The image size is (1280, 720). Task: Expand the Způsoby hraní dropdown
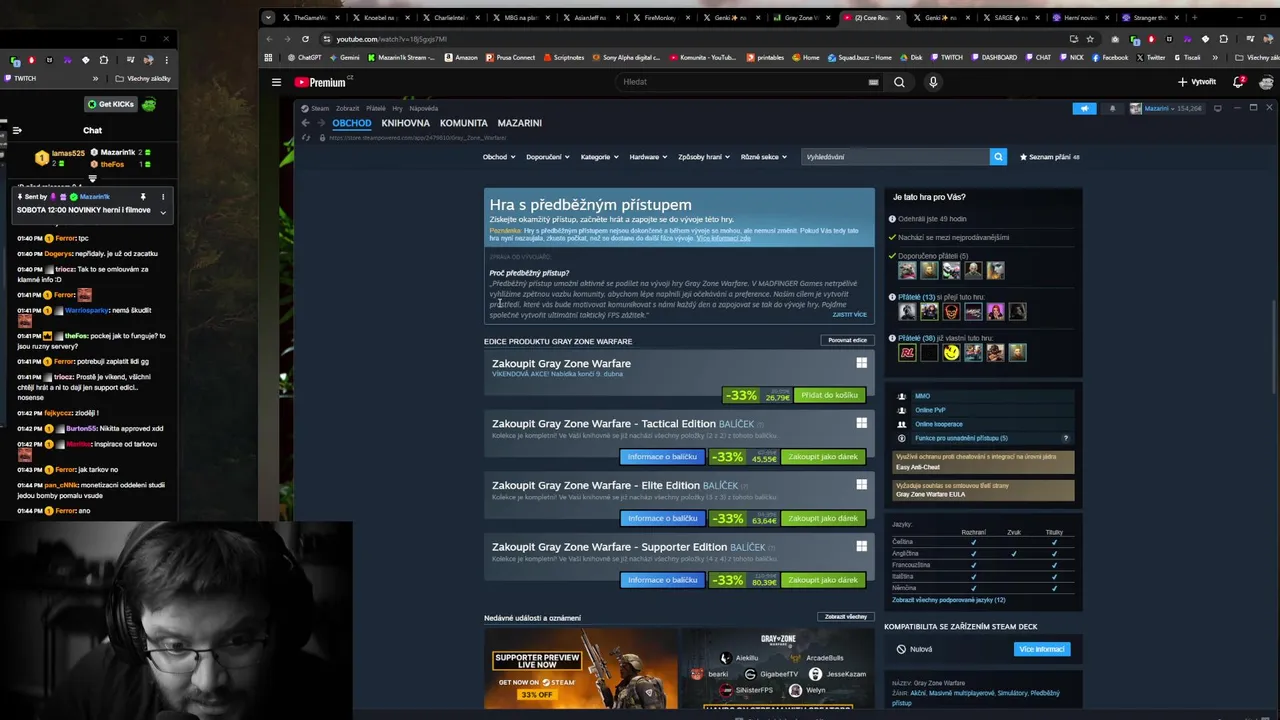[703, 157]
